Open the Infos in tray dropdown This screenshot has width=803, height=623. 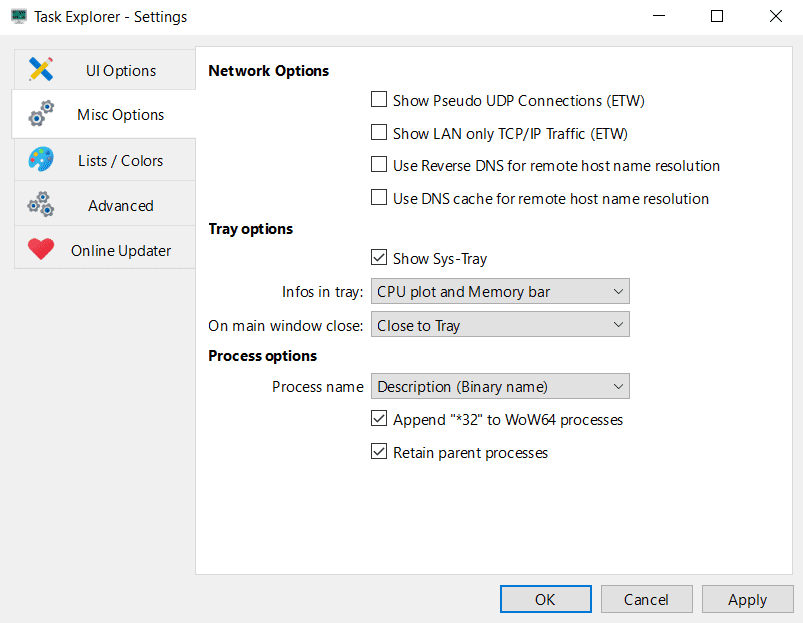500,292
